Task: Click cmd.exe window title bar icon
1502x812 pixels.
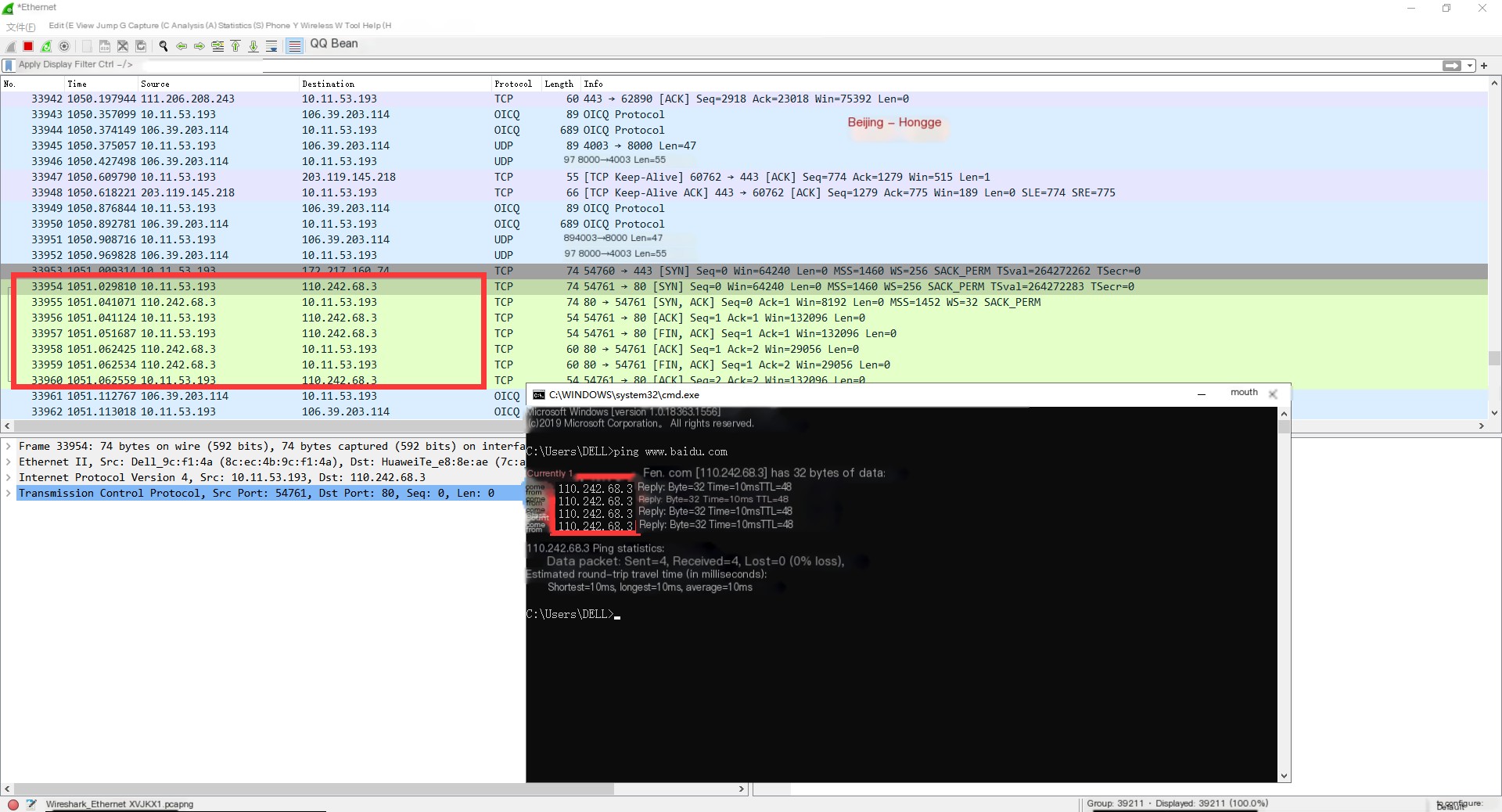Action: point(539,395)
